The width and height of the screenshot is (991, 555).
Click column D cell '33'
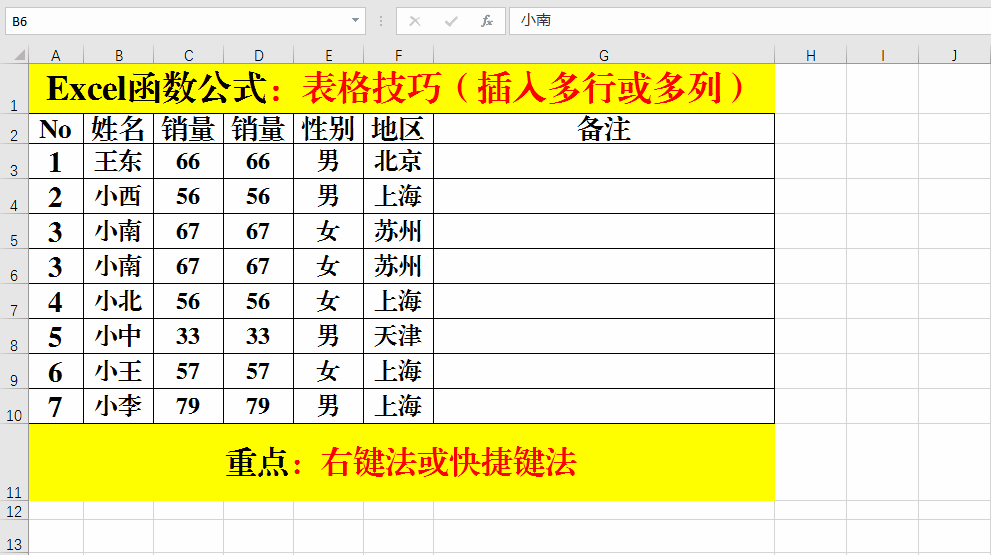(x=258, y=336)
